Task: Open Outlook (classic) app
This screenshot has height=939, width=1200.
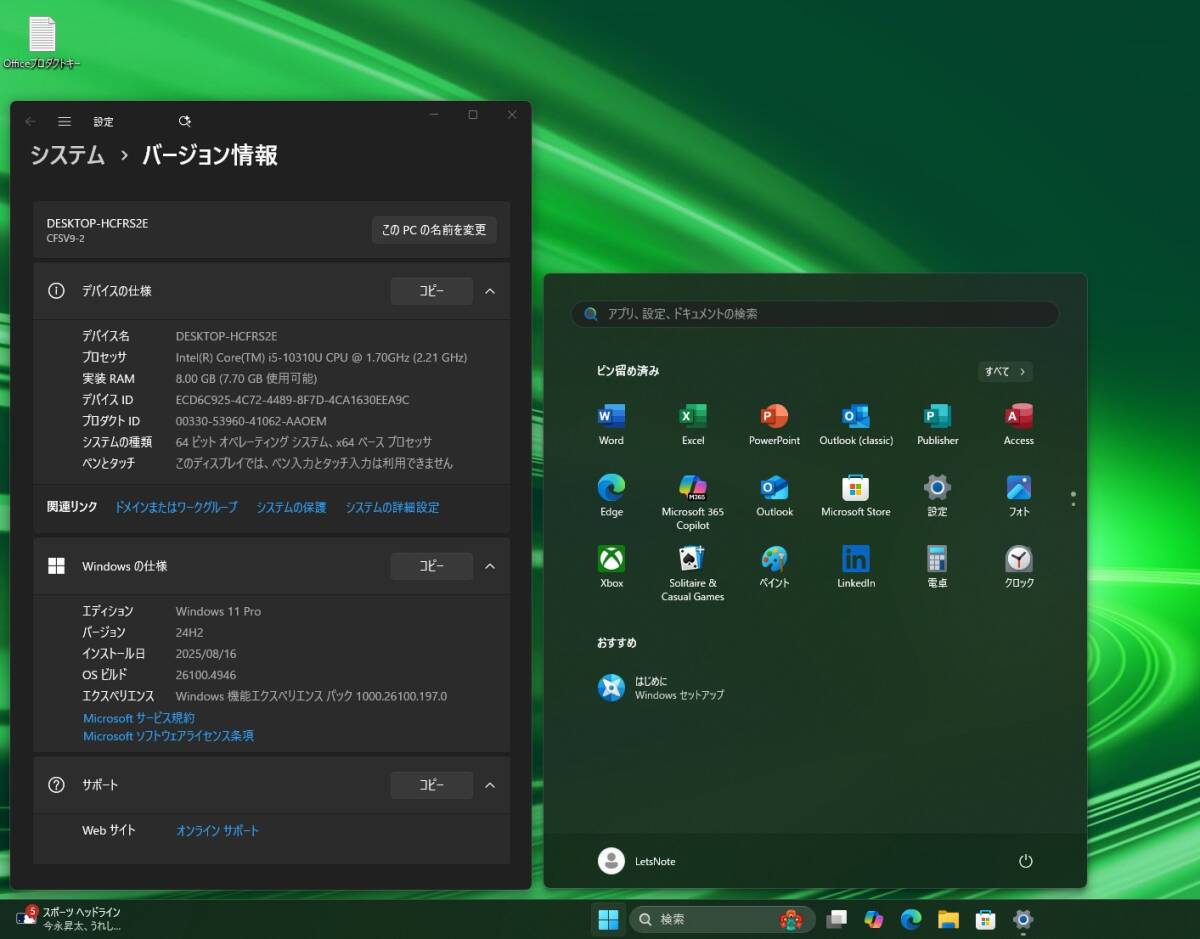Action: [856, 424]
